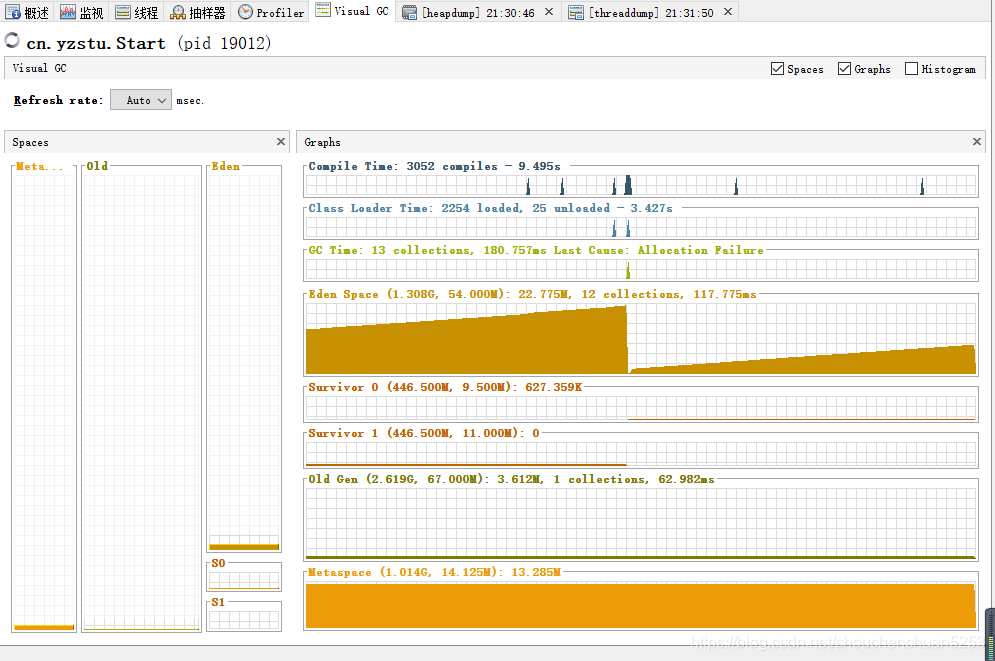
Task: Click the Spaces panel title
Action: [30, 142]
